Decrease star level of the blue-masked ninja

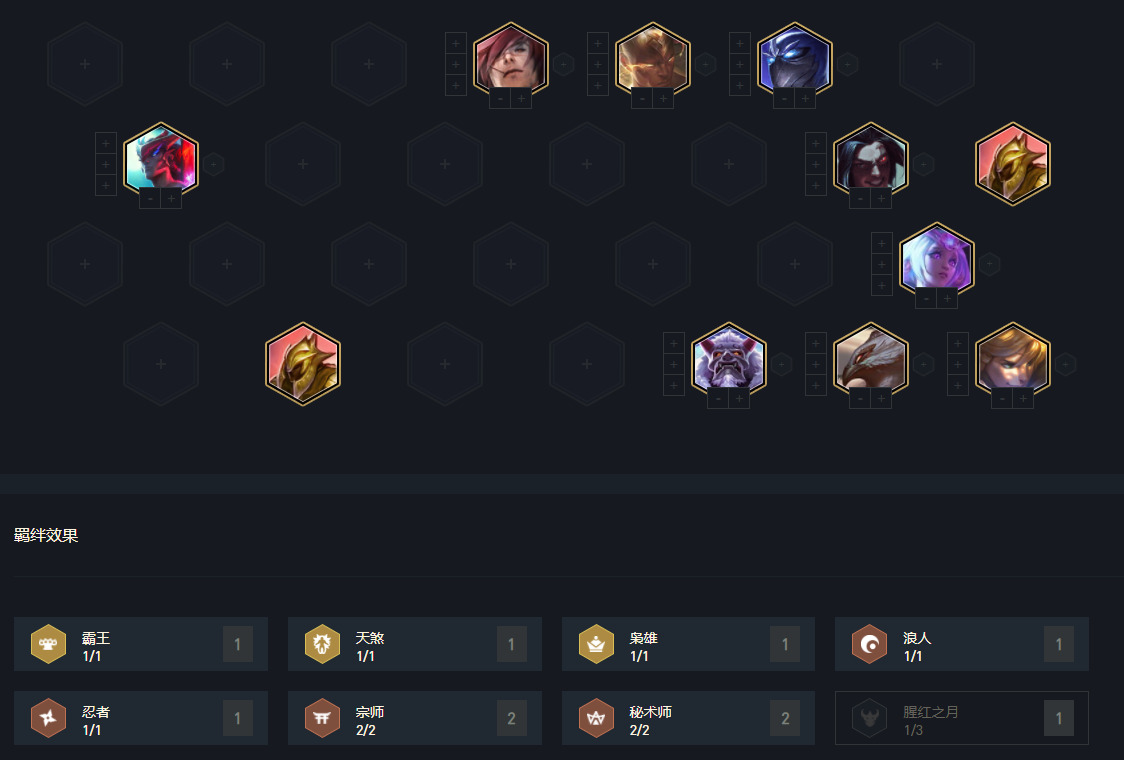pos(784,98)
